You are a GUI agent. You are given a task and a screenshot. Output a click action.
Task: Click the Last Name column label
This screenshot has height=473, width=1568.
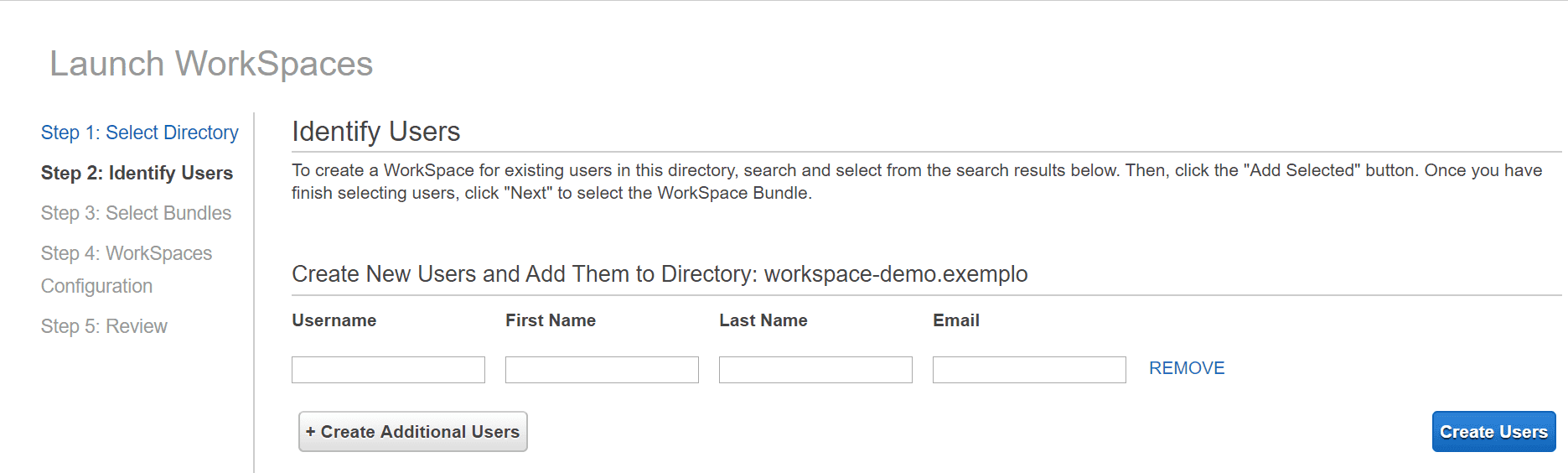763,320
